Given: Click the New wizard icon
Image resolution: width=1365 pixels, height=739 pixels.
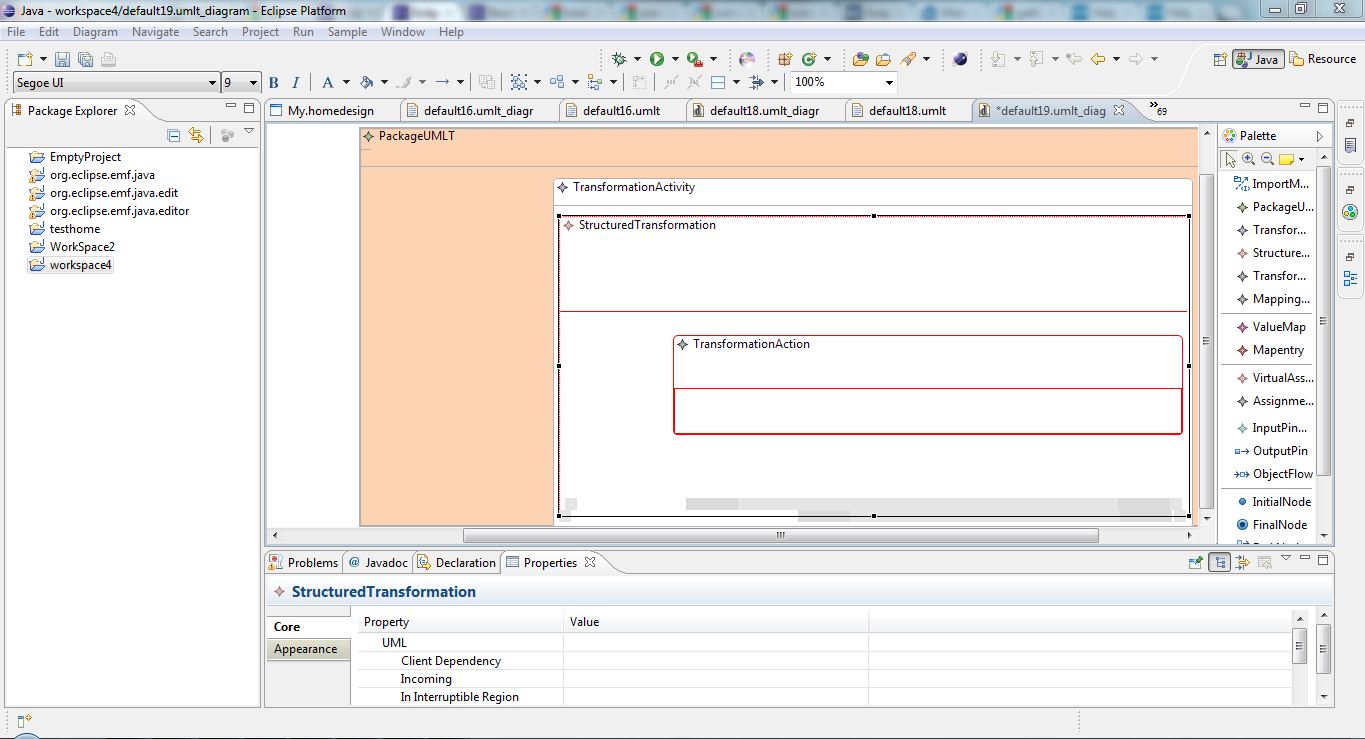Looking at the screenshot, I should point(24,60).
